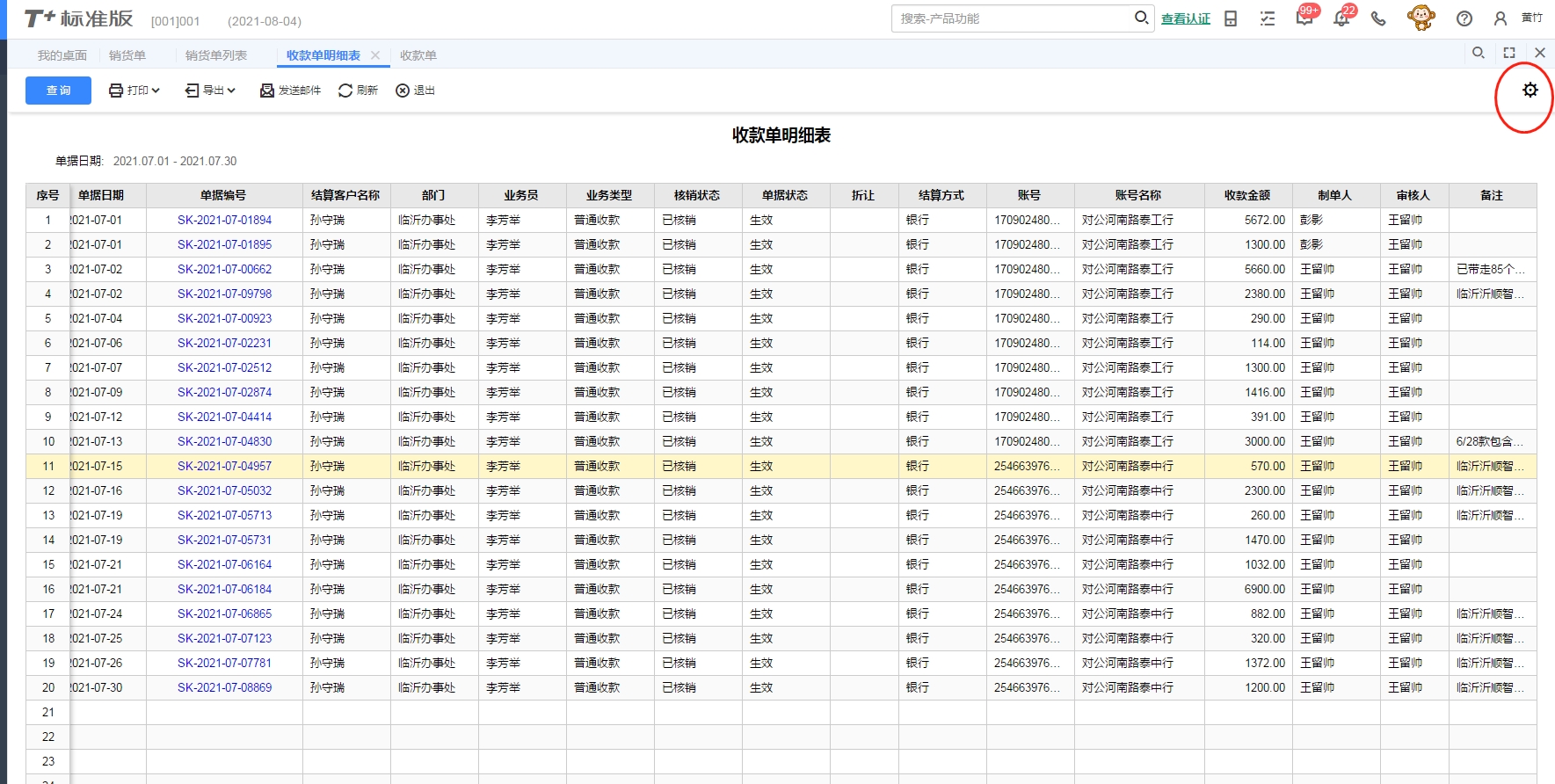
Task: Open the 查看认证 link
Action: (1185, 18)
